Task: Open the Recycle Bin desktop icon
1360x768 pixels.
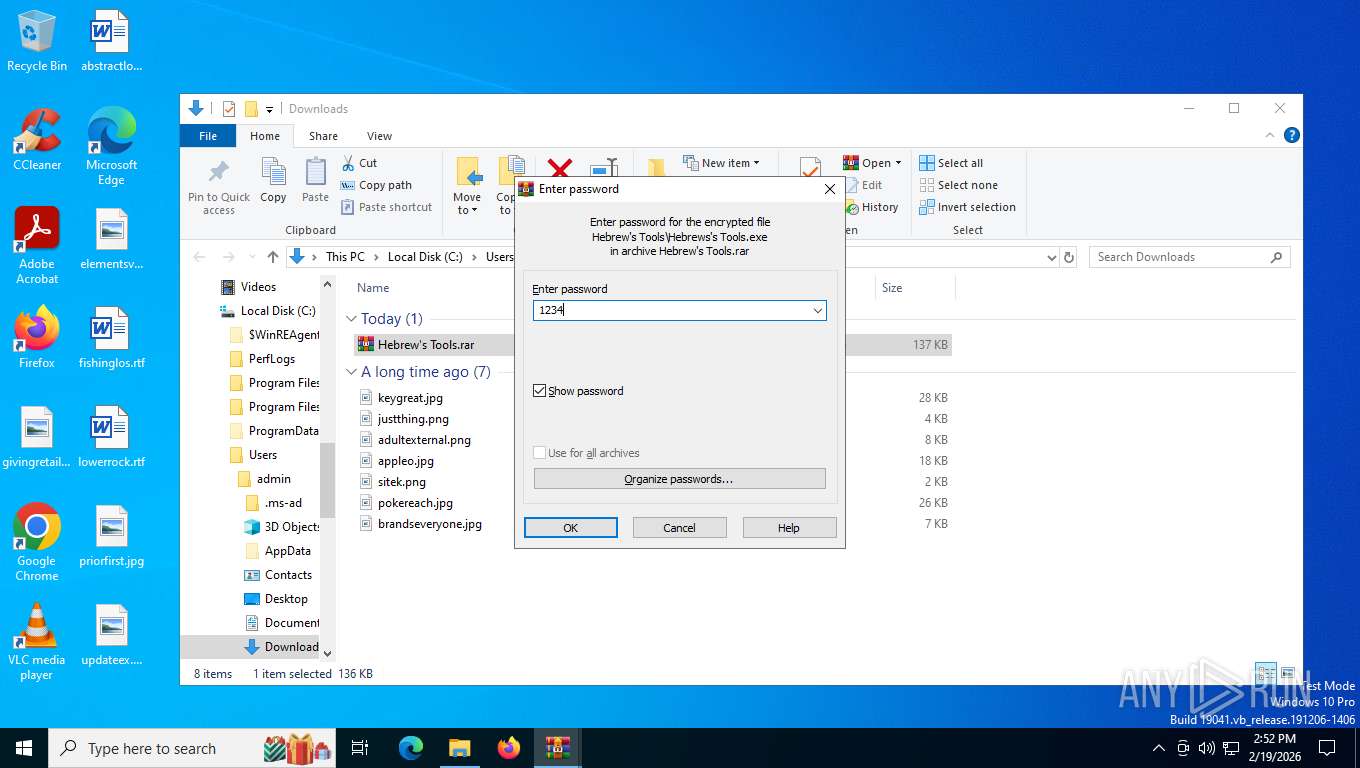Action: pos(37,41)
